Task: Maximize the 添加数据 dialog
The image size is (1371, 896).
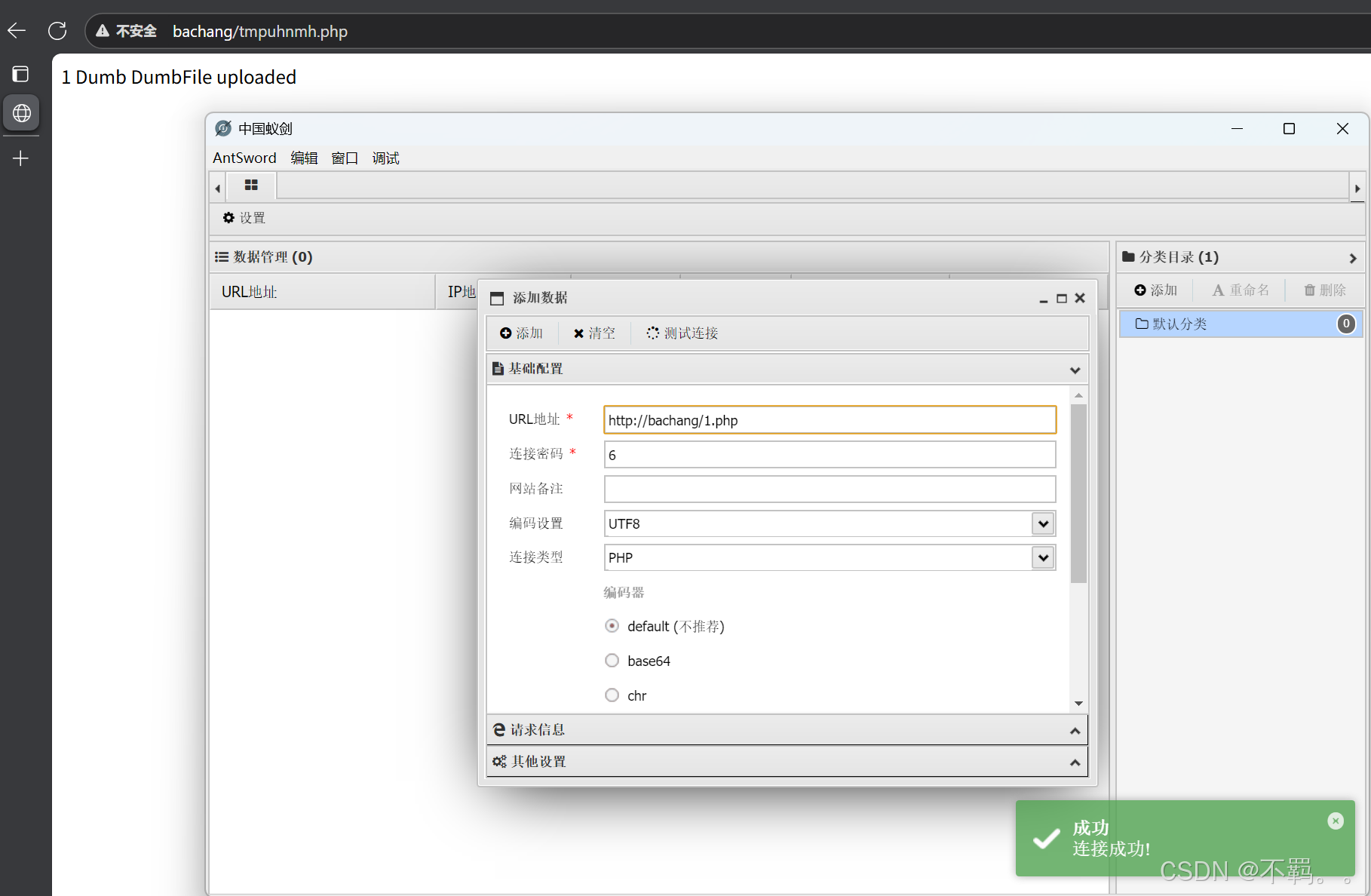Action: point(1062,299)
